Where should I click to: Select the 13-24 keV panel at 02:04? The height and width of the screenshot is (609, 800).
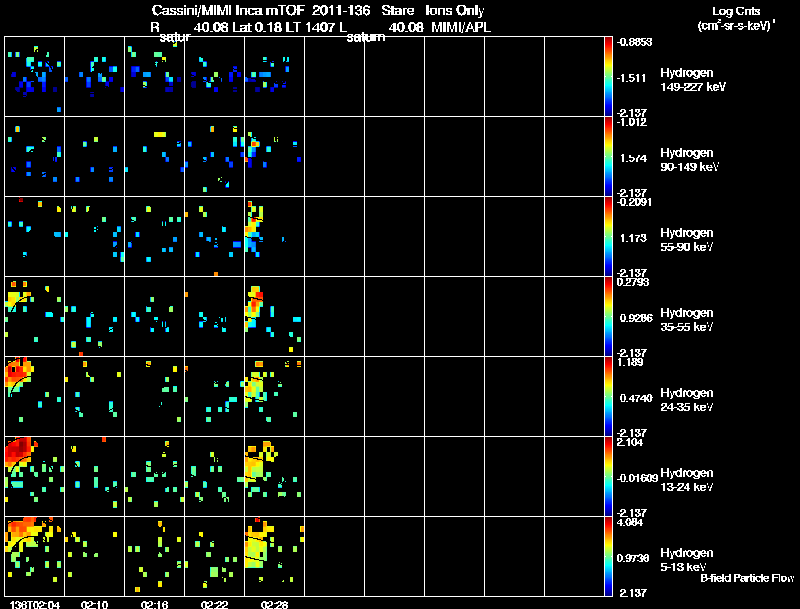[35, 476]
